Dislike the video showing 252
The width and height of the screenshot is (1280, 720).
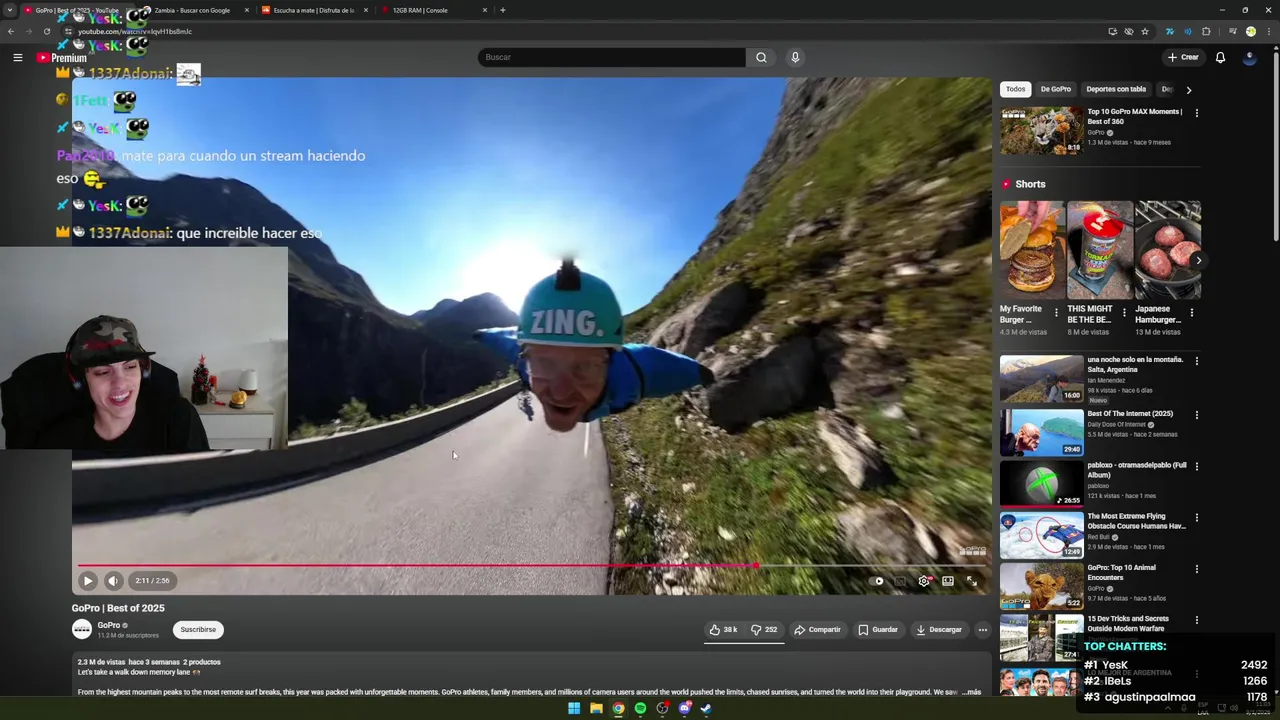(764, 630)
